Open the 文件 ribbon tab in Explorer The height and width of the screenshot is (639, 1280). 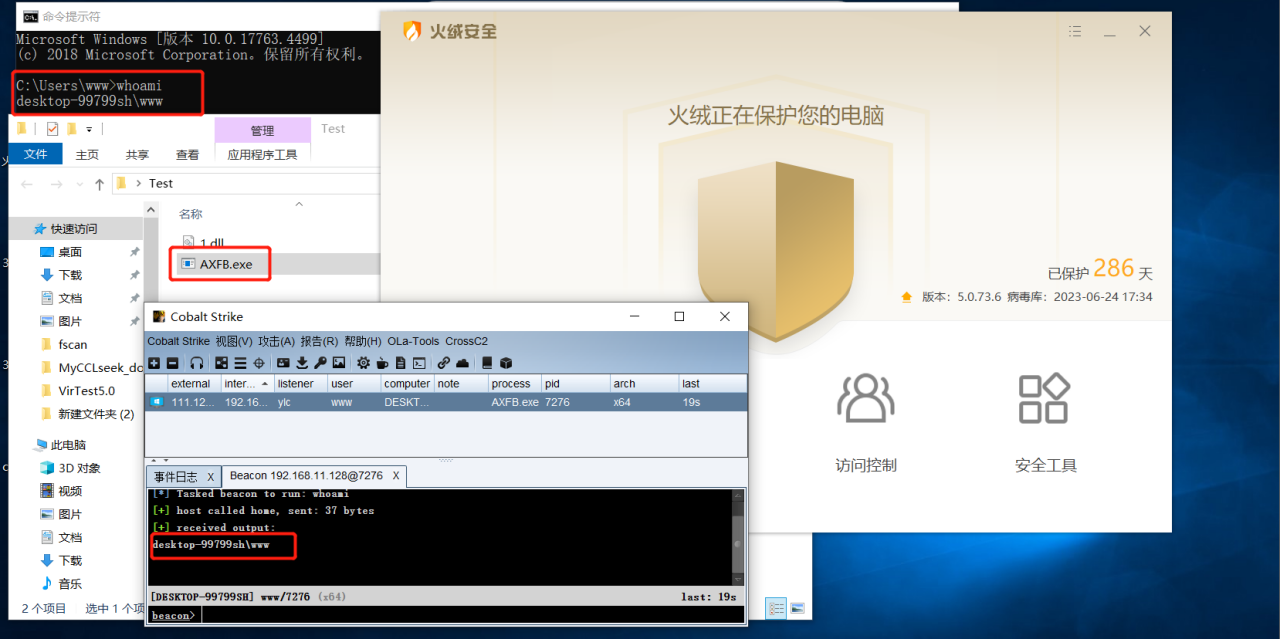pyautogui.click(x=35, y=154)
